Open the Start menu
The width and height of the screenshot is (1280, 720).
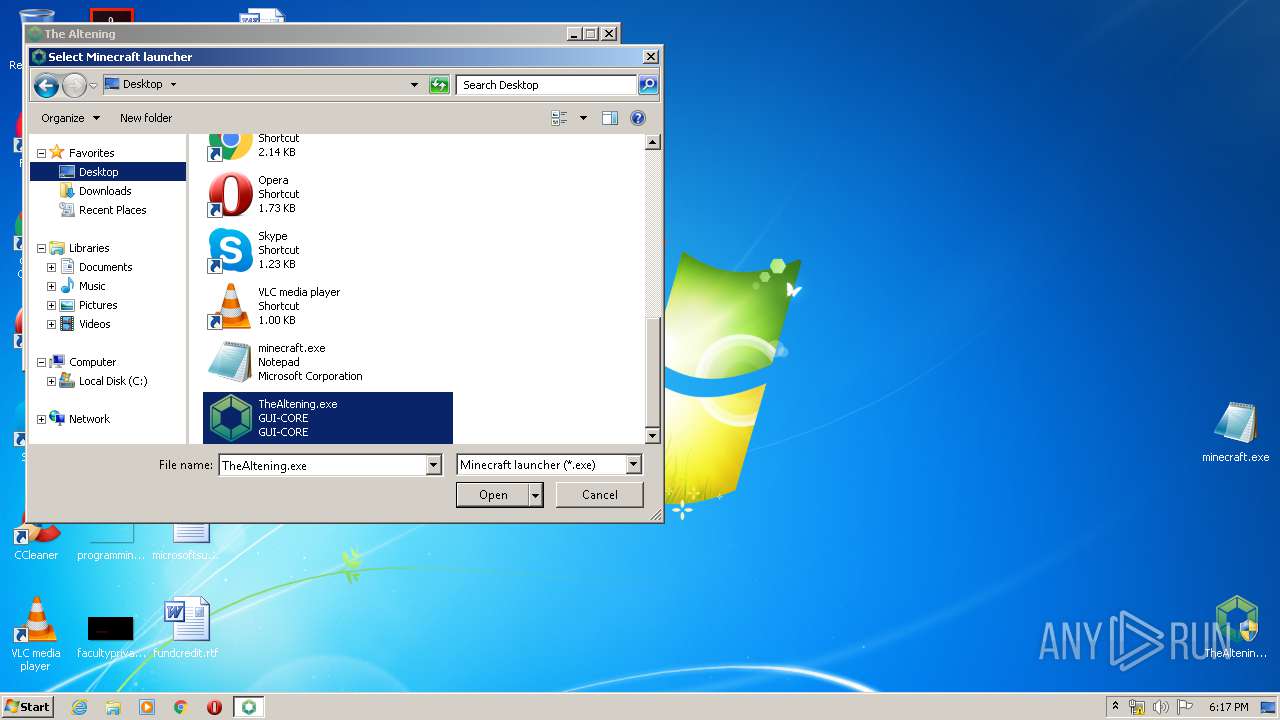[x=27, y=707]
